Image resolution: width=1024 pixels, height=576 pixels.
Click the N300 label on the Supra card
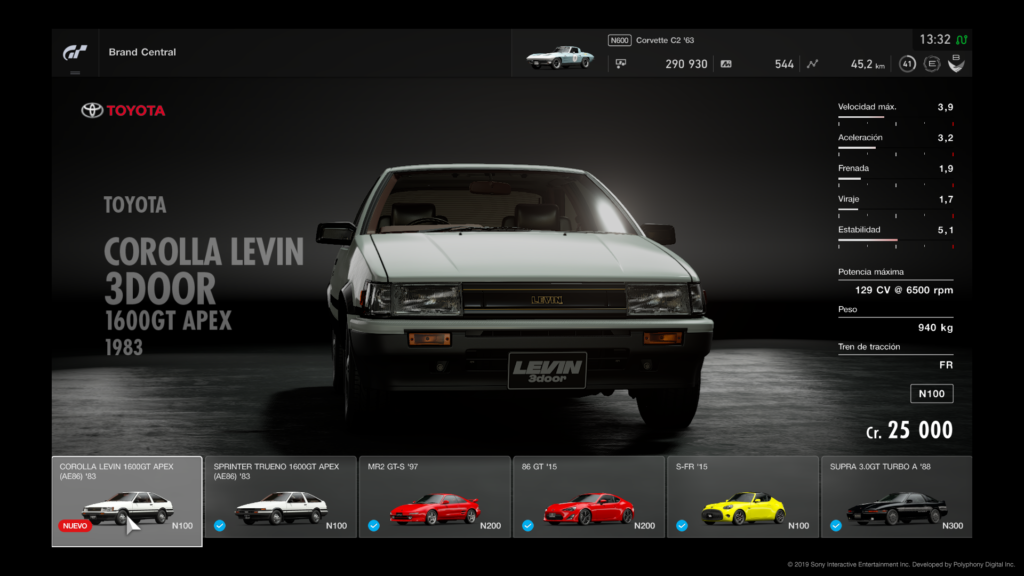coord(952,526)
